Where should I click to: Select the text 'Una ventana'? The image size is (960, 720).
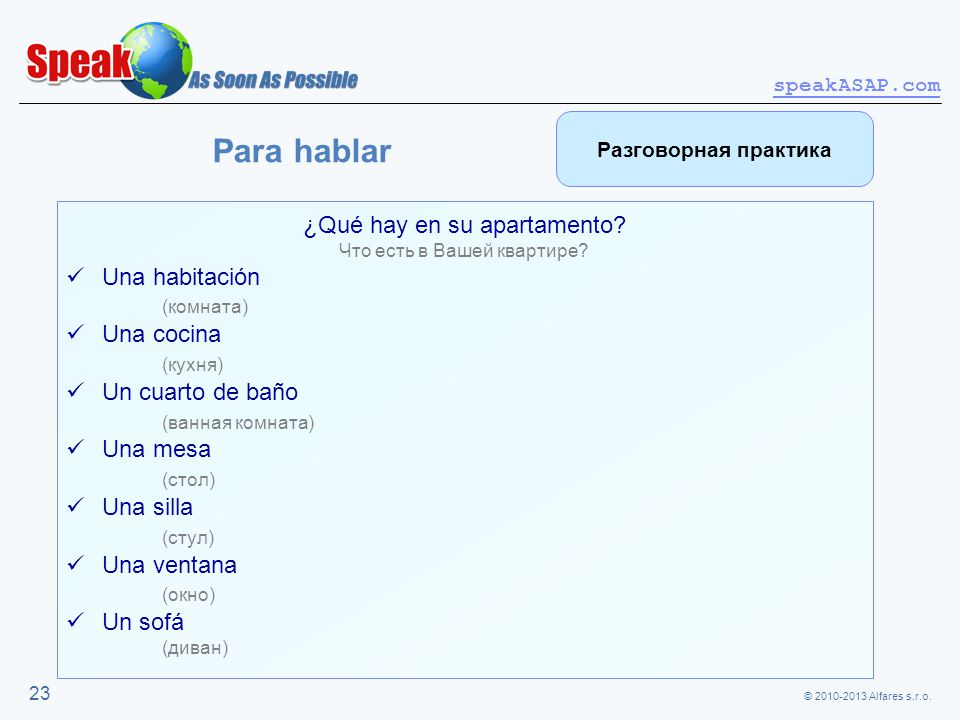click(170, 564)
